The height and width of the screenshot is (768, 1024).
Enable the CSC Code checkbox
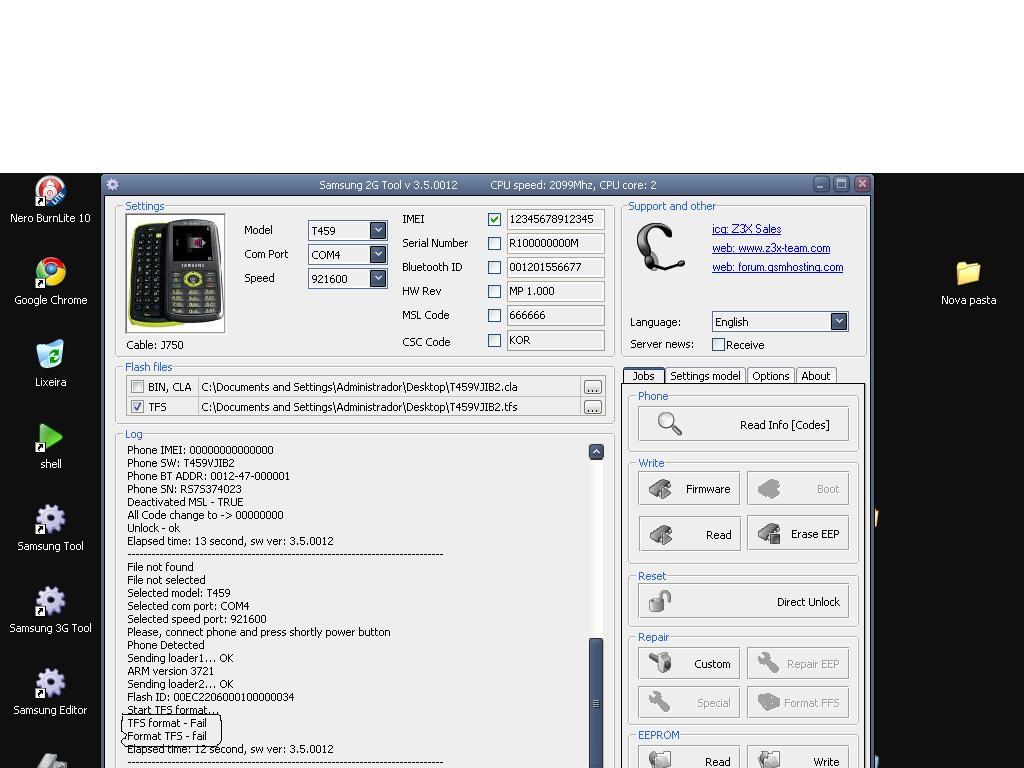click(x=494, y=340)
